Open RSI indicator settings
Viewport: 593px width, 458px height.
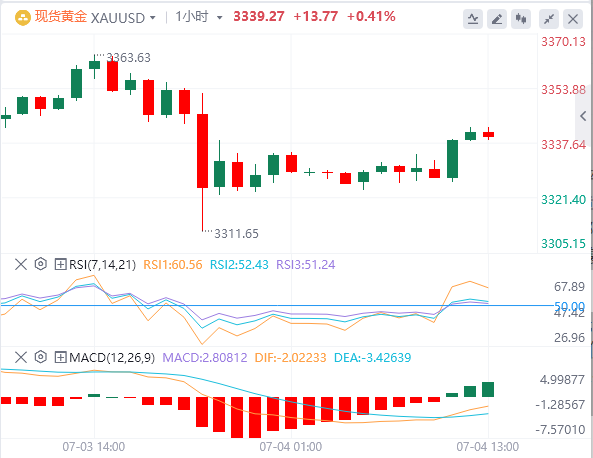[40, 264]
